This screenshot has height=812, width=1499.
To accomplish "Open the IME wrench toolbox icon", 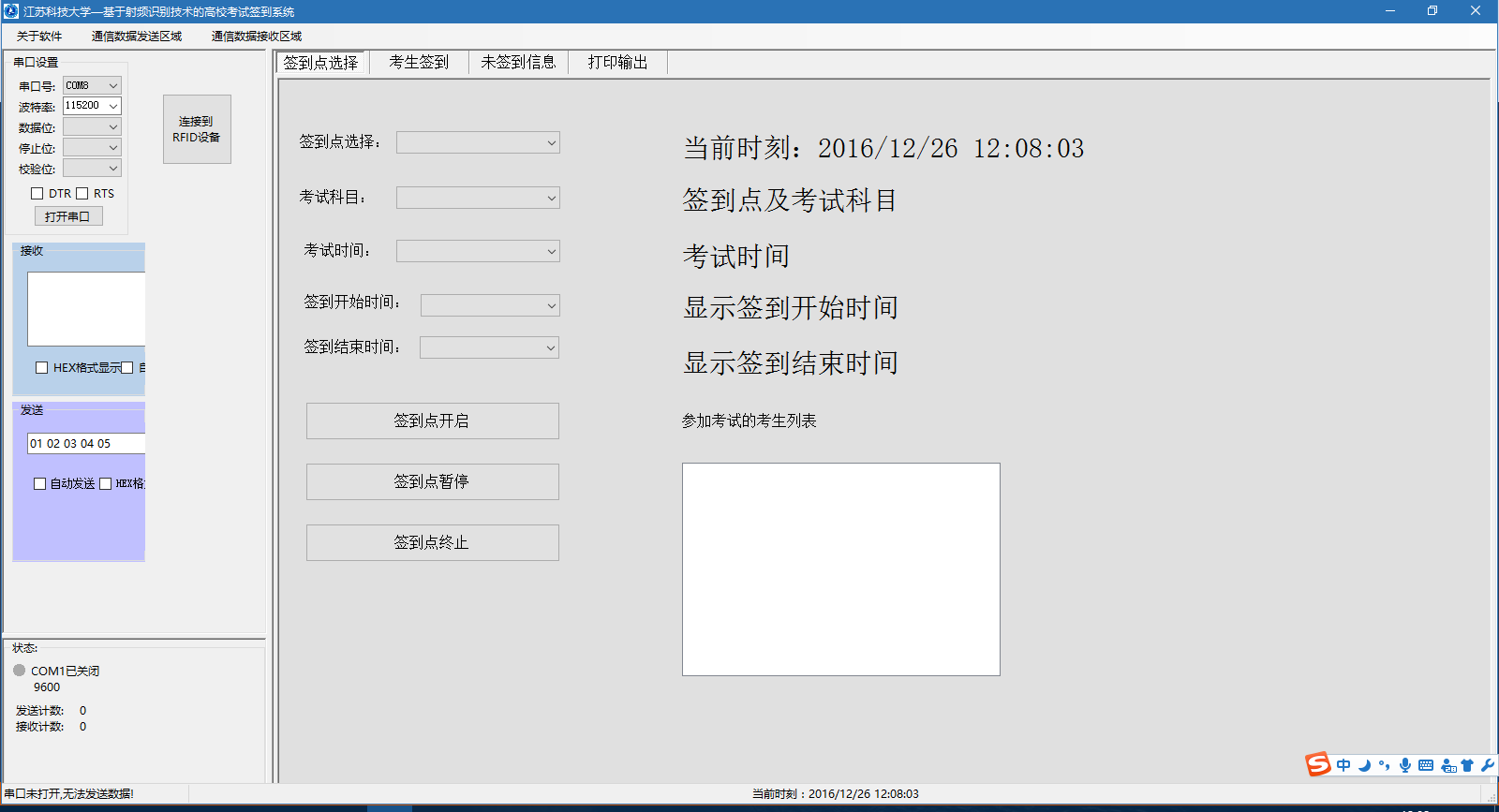I will point(1488,765).
